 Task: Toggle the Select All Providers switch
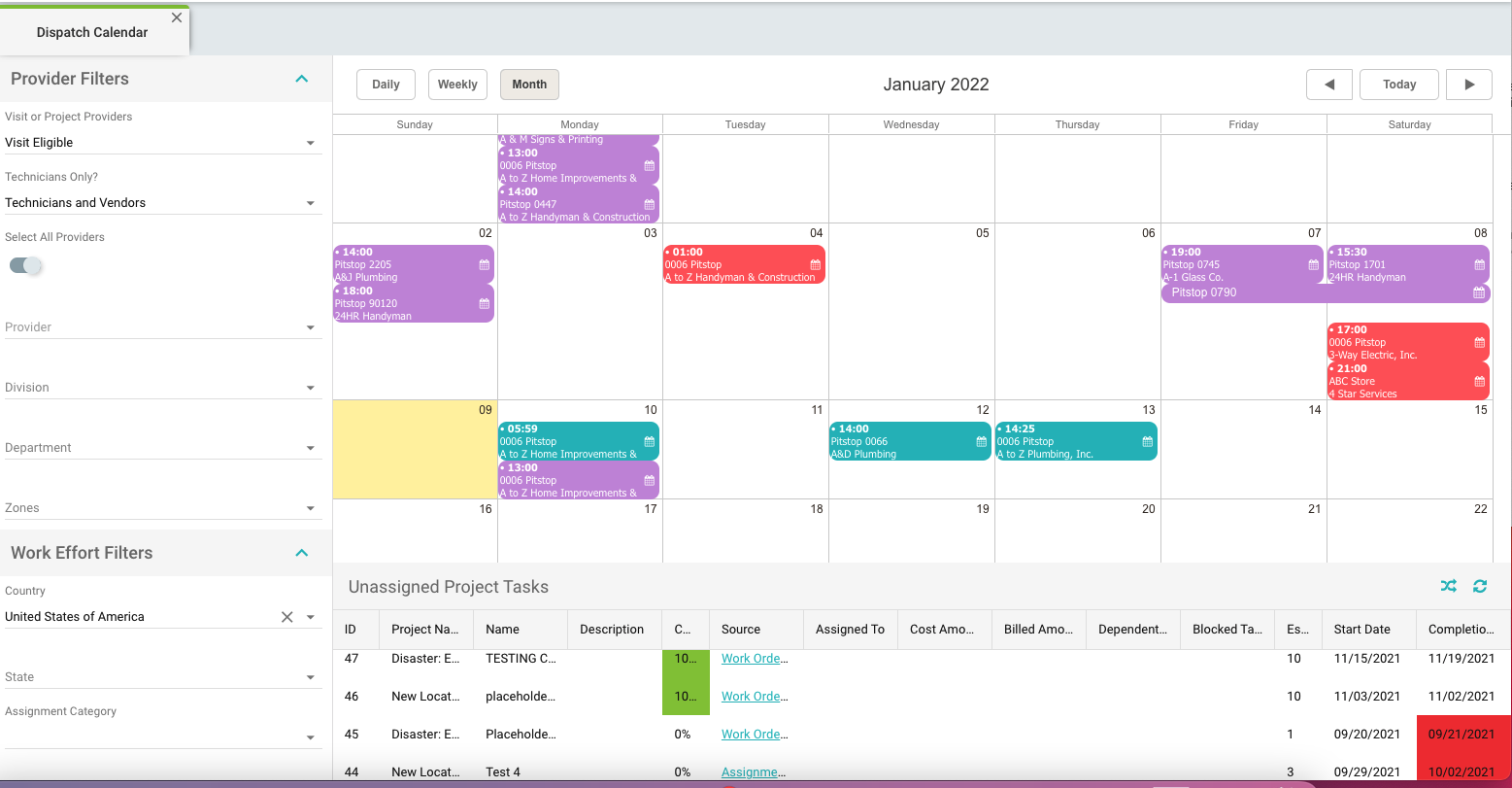26,265
